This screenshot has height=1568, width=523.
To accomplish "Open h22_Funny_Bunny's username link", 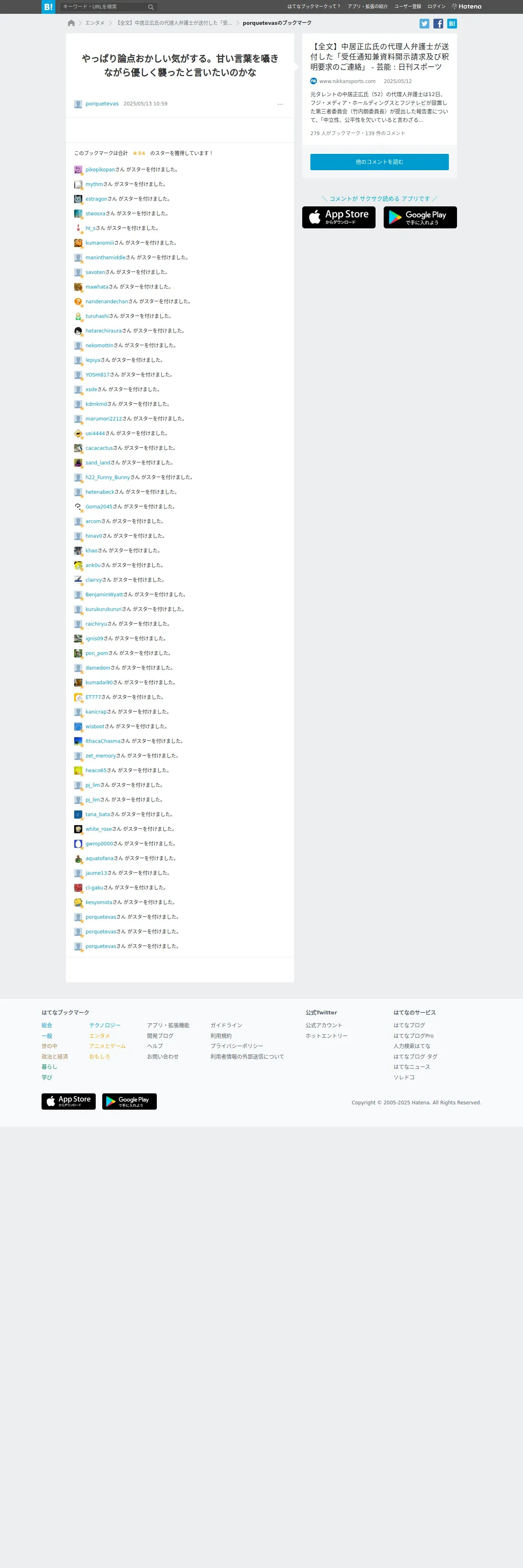I will click(x=108, y=477).
